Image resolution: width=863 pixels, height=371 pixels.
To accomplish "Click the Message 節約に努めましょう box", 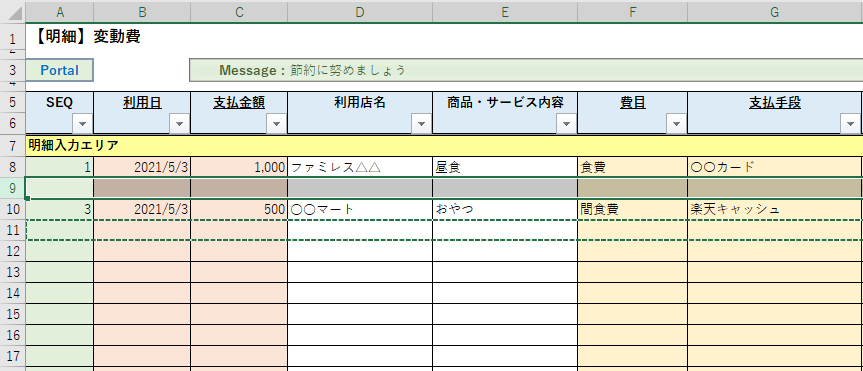I will (526, 70).
